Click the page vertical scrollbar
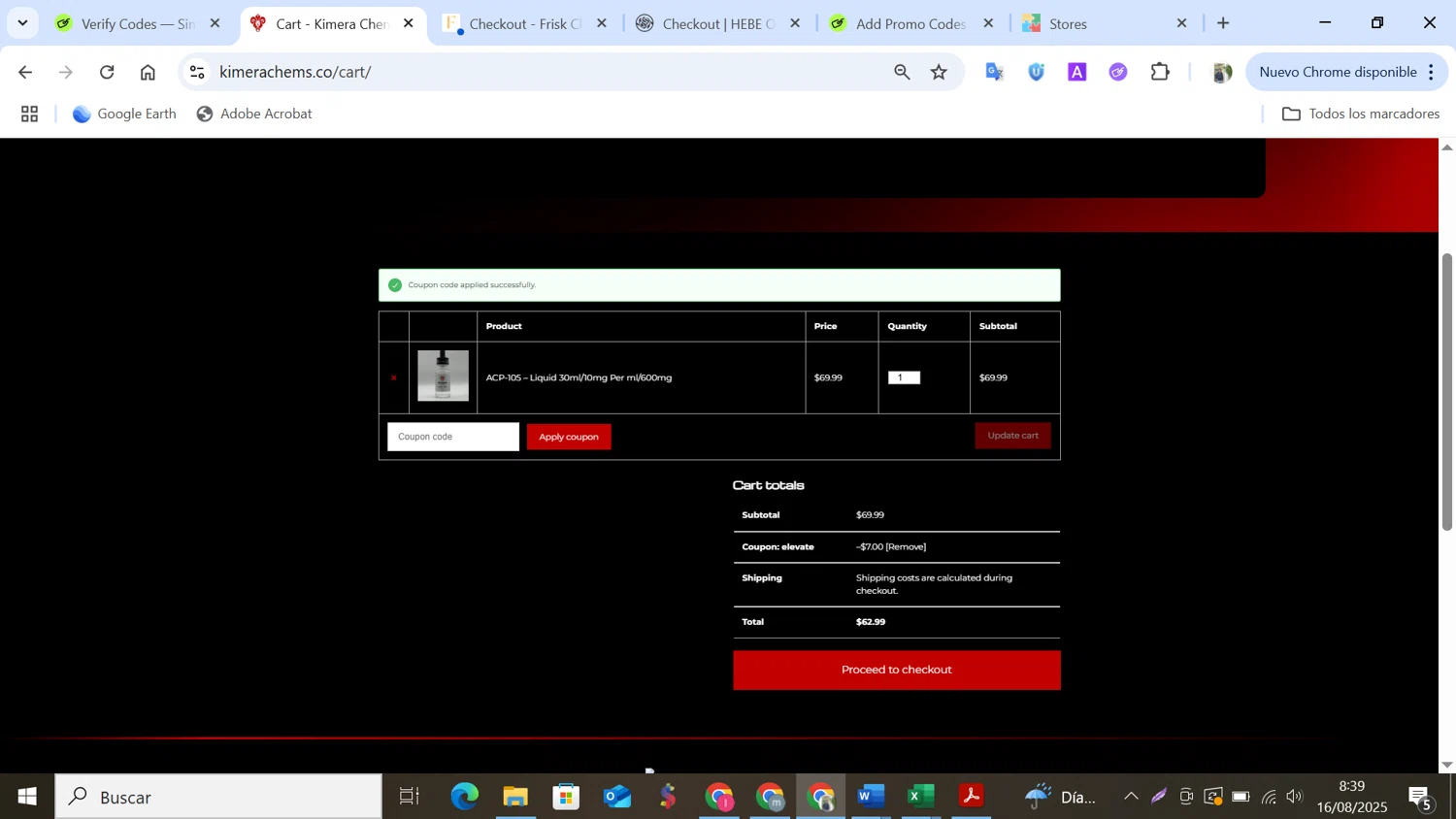Screen dimensions: 1456x819 pyautogui.click(x=1446, y=392)
